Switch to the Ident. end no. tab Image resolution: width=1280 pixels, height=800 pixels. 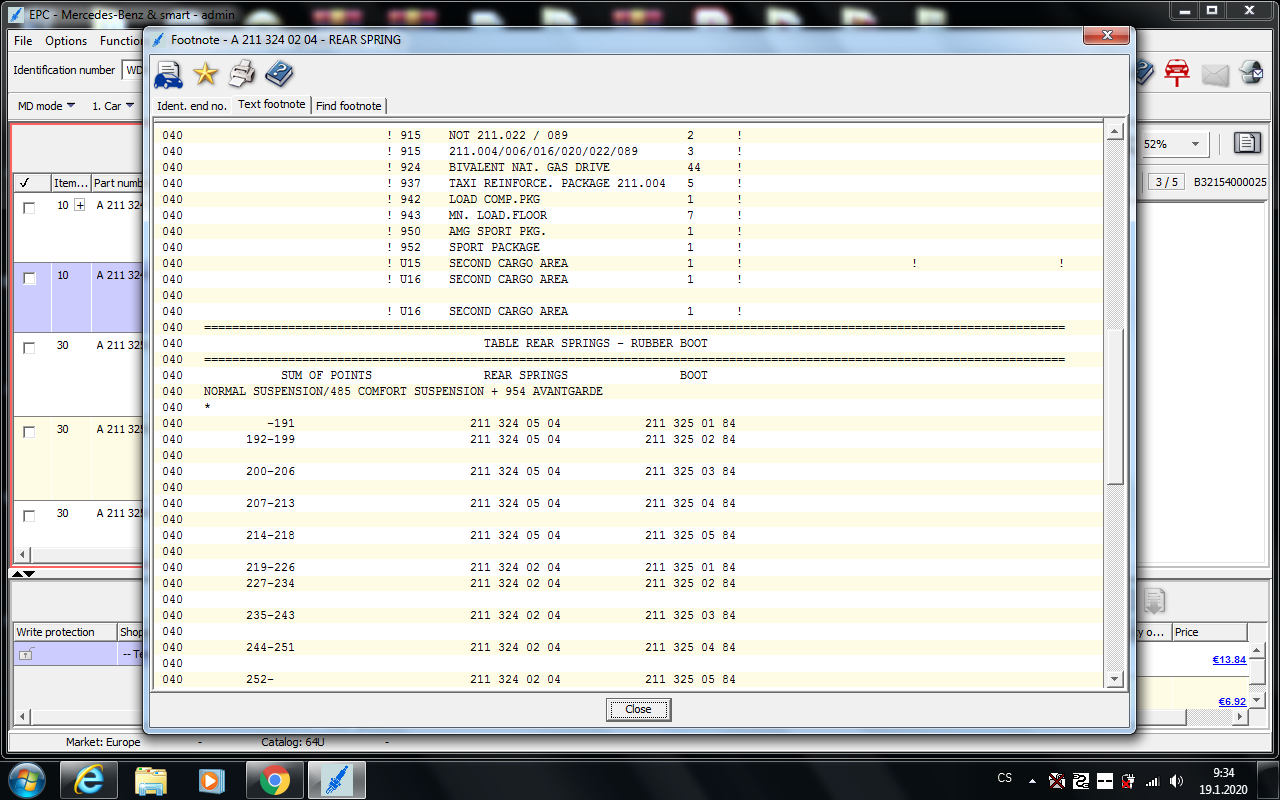pyautogui.click(x=192, y=105)
